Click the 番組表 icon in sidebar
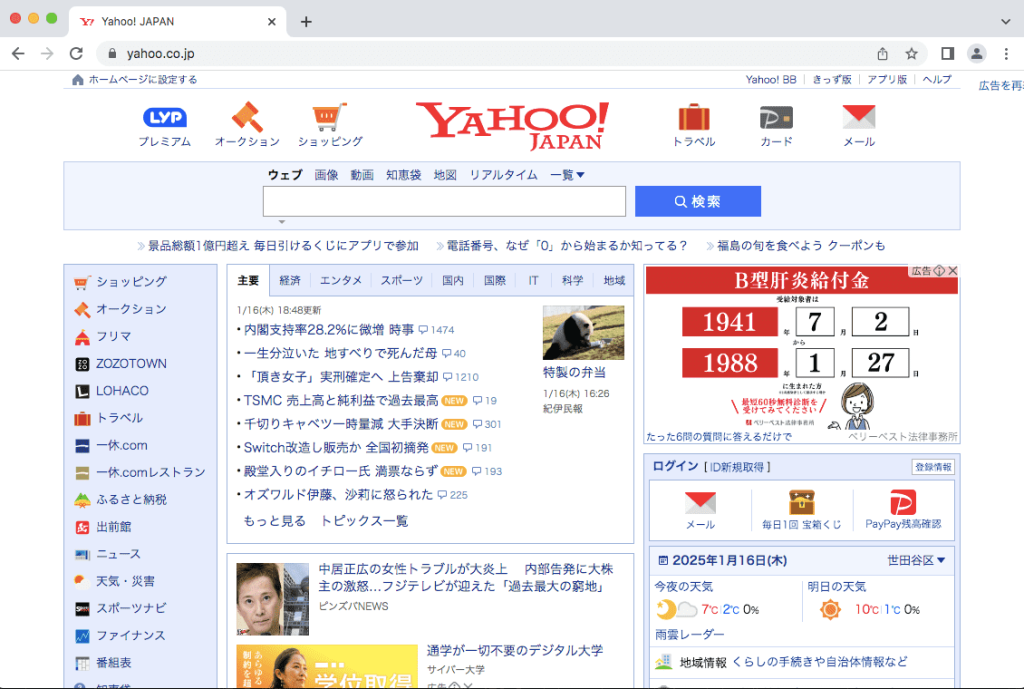This screenshot has width=1024, height=689. tap(82, 664)
